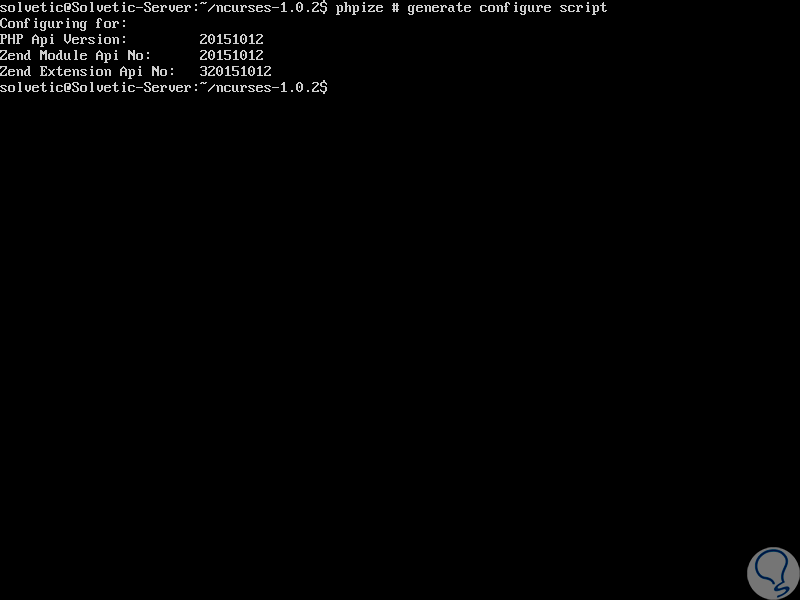The width and height of the screenshot is (800, 600).
Task: Click the 'Configuring for:' output line
Action: click(x=63, y=24)
